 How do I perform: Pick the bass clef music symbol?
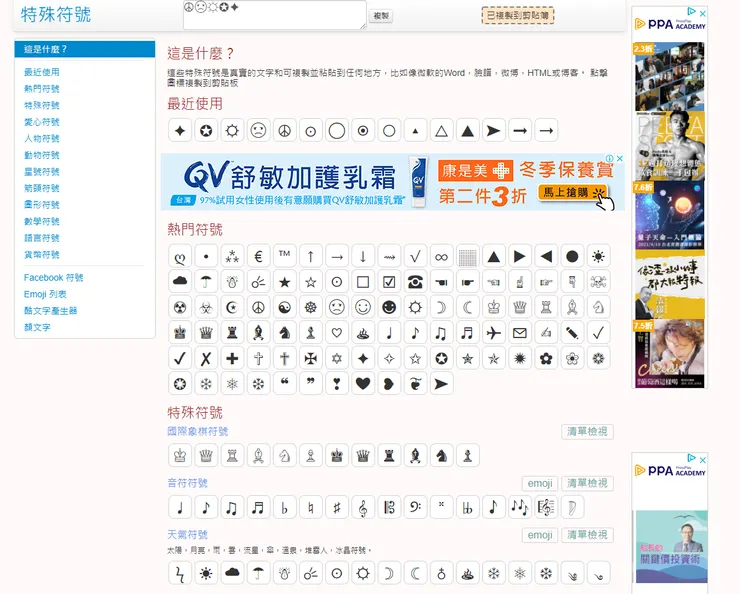point(415,507)
